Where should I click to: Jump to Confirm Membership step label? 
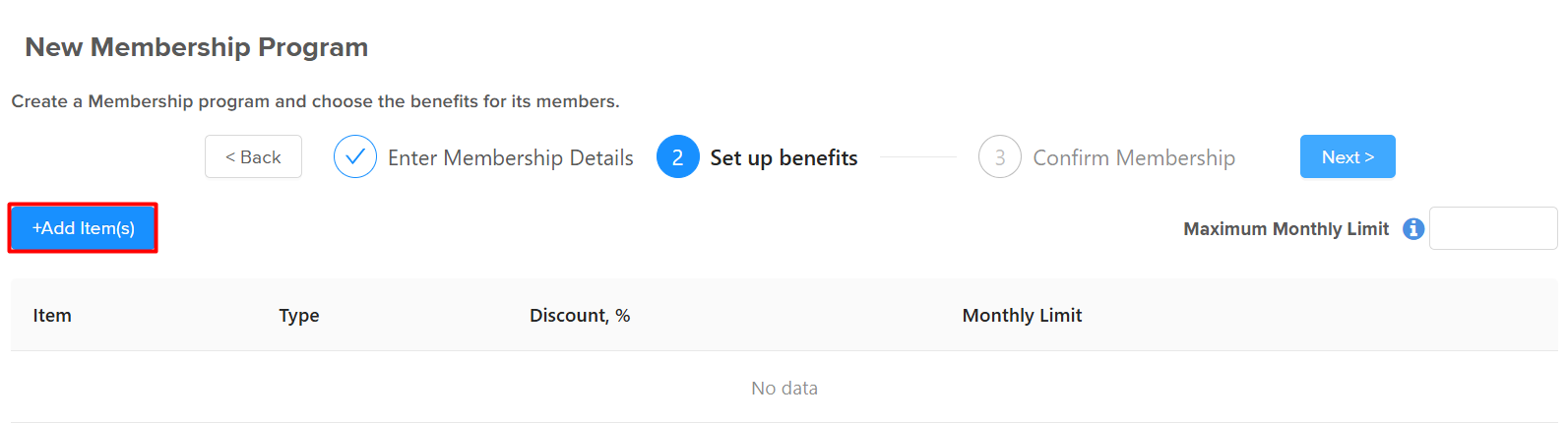point(1134,157)
